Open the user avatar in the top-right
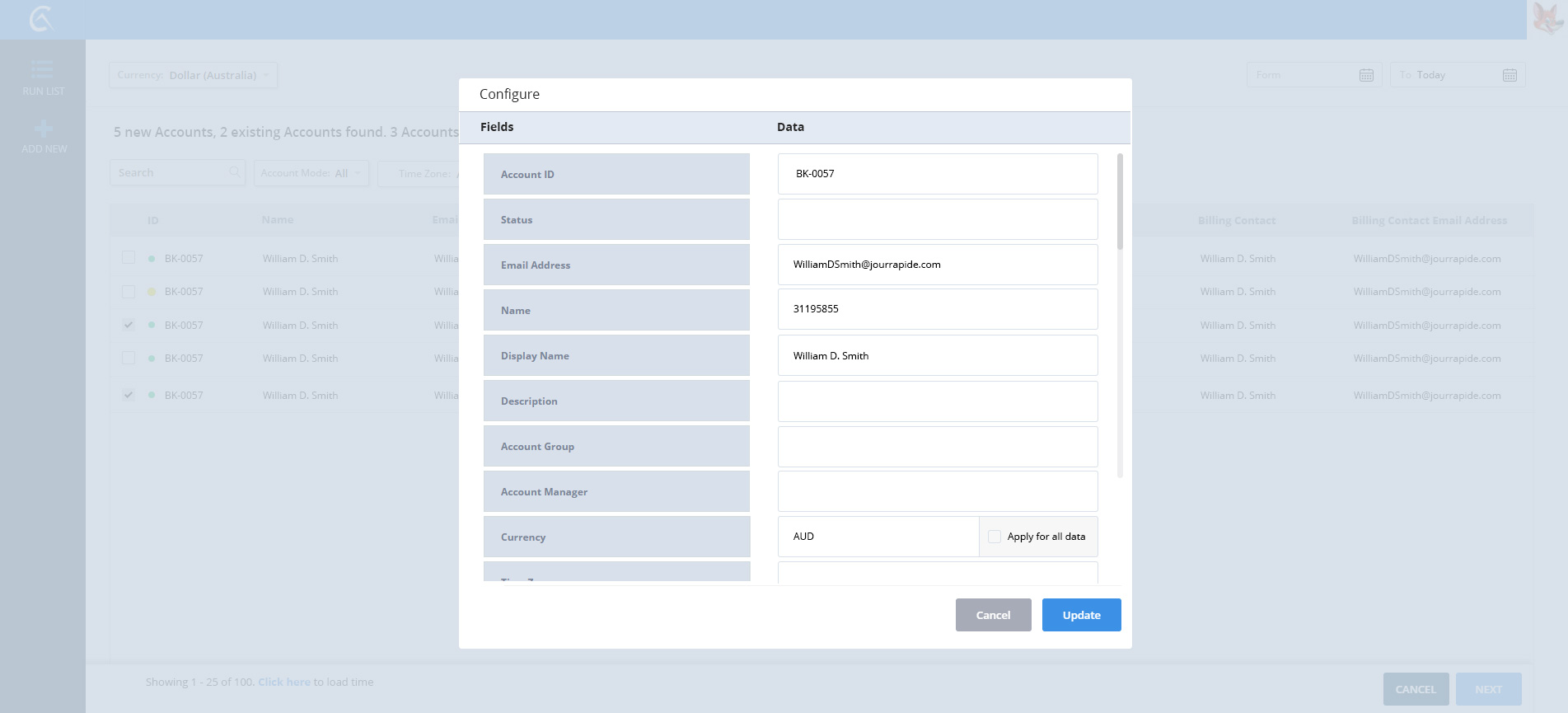1568x713 pixels. tap(1547, 18)
